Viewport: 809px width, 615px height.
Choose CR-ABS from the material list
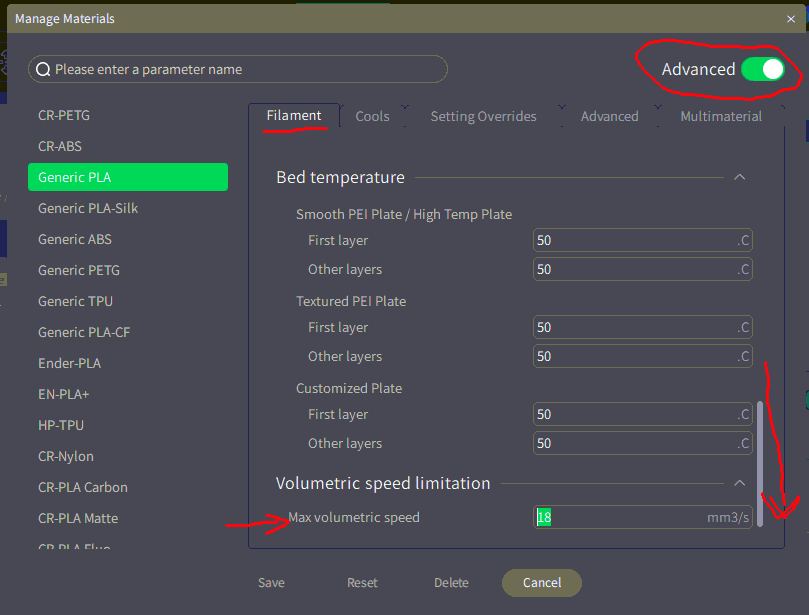pyautogui.click(x=60, y=146)
